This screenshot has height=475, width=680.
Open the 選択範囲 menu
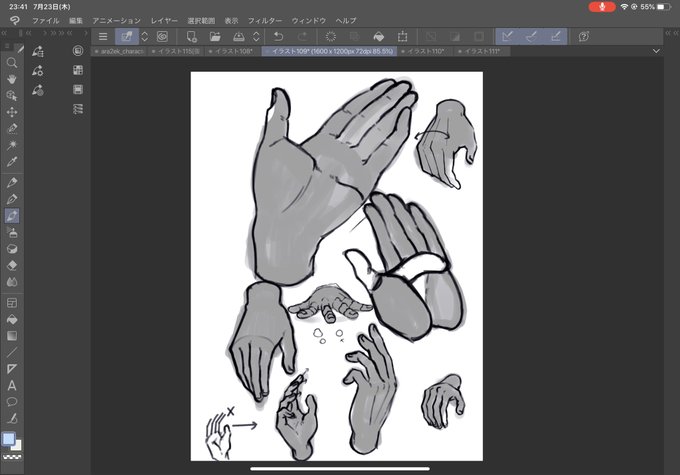point(201,20)
